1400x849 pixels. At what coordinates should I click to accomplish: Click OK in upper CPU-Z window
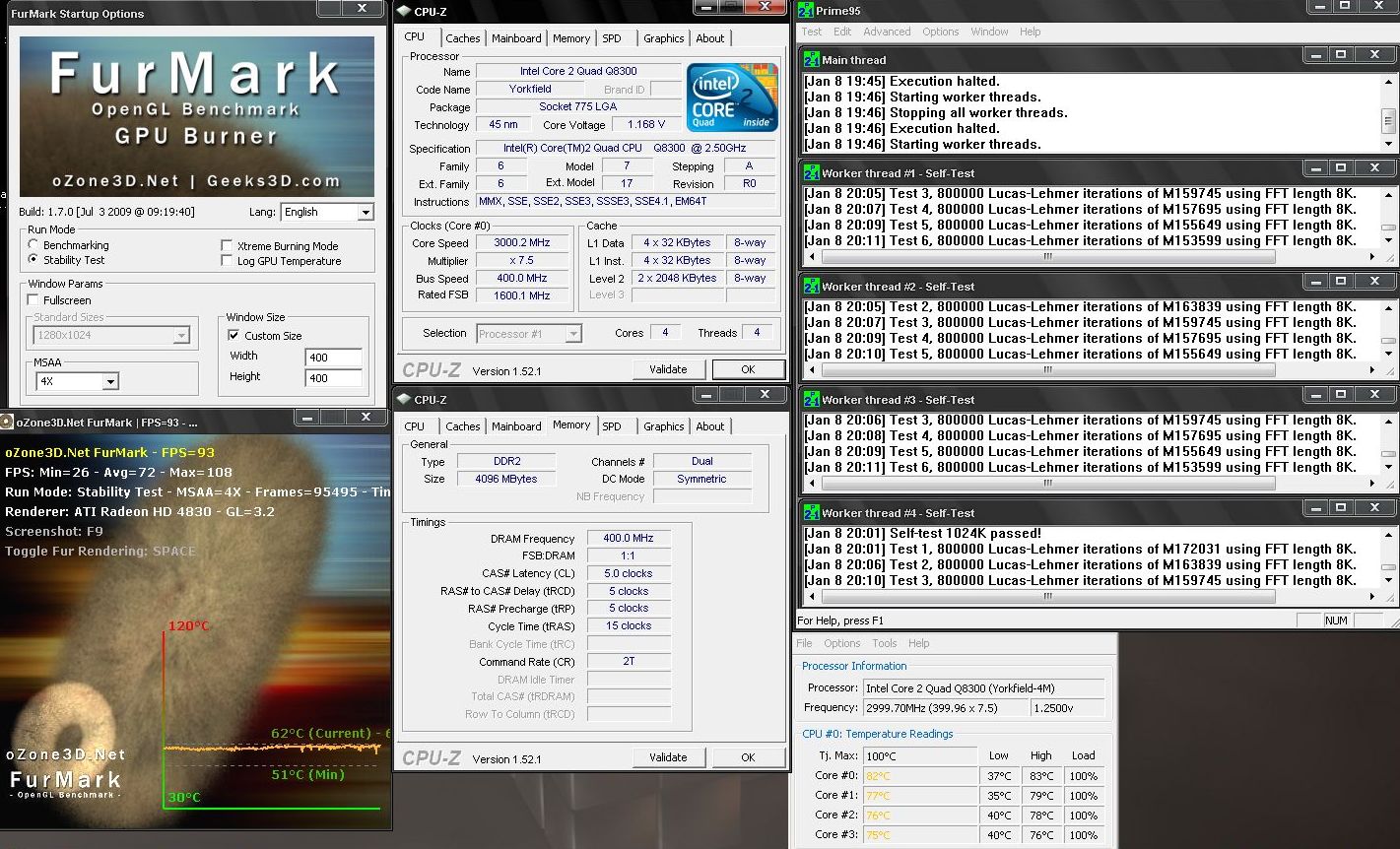[x=748, y=369]
